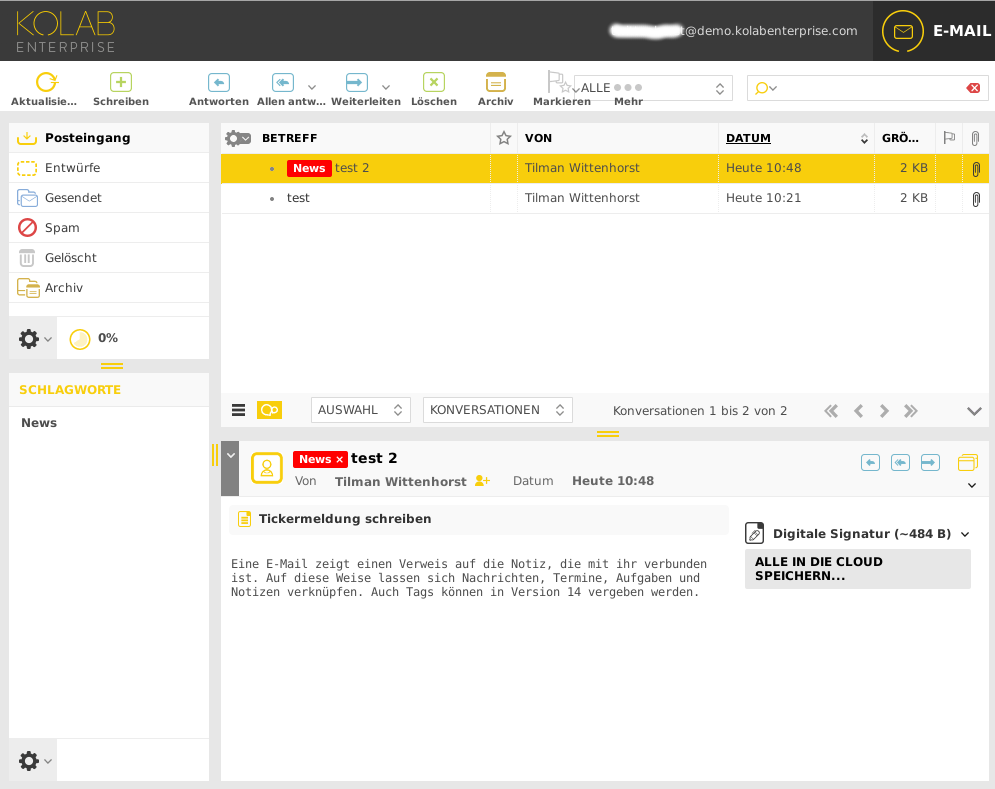Open the Tickermeldung schreiben note link
The width and height of the screenshot is (995, 789).
coord(345,519)
